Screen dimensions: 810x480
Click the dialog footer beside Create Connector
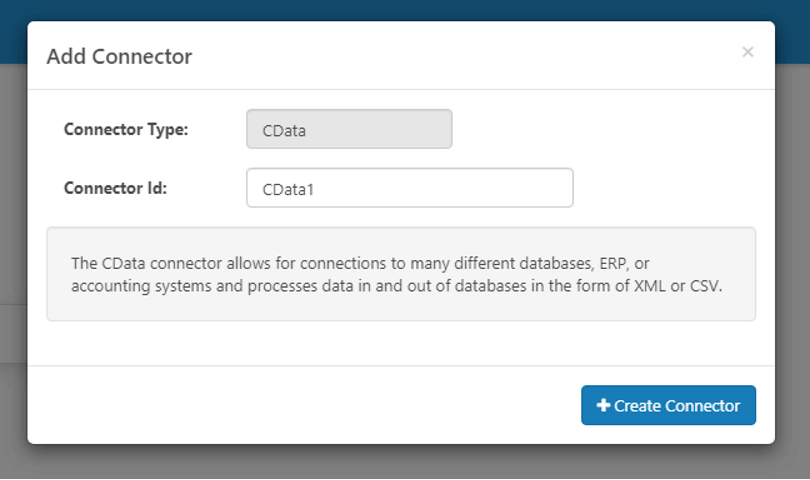click(x=300, y=405)
